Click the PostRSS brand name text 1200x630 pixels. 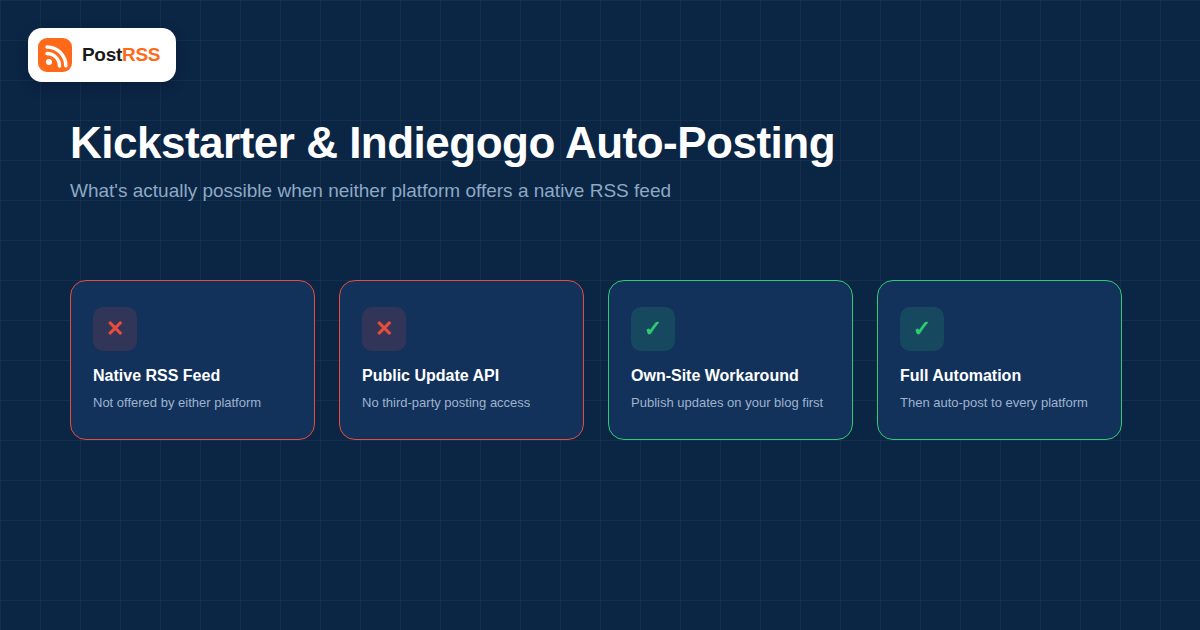(121, 55)
